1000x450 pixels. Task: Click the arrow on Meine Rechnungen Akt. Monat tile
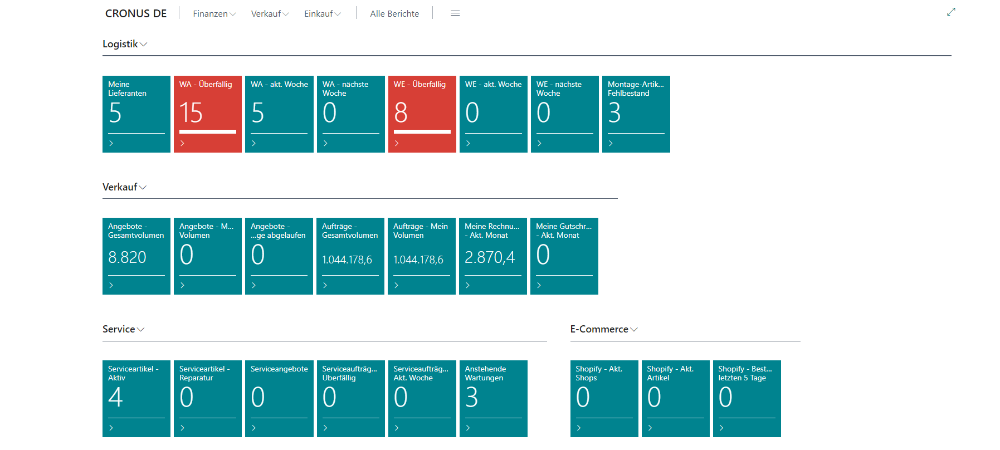468,286
